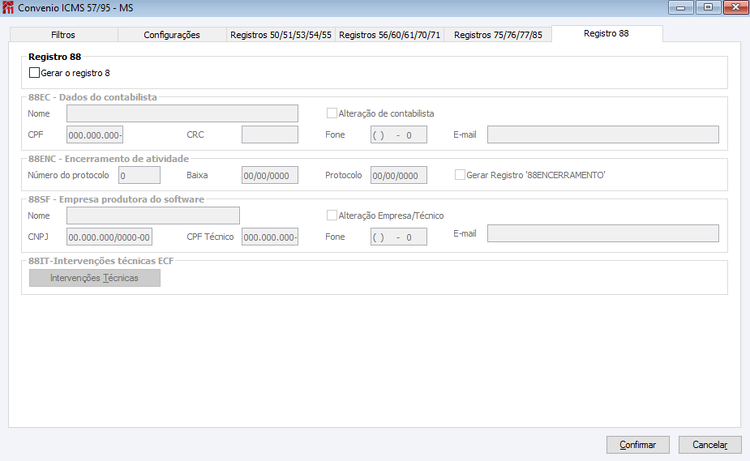Open the Configurações tab

coord(172,35)
